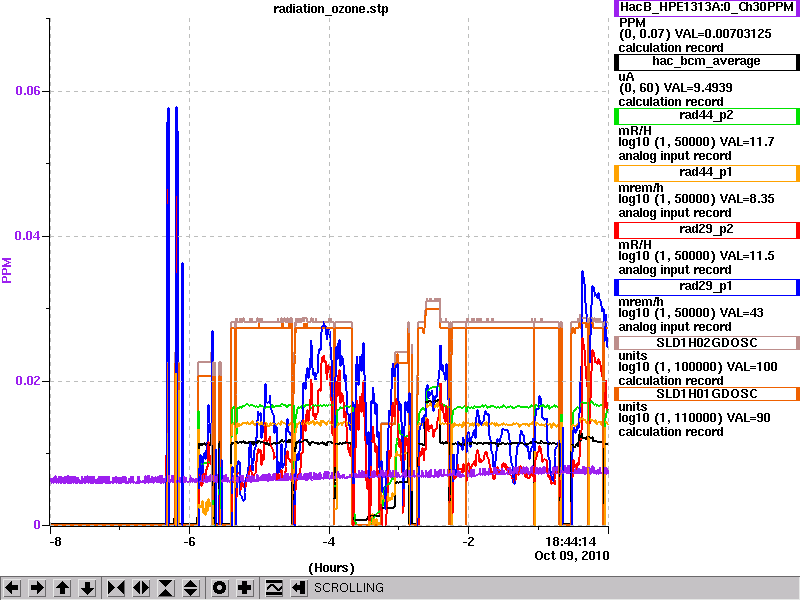This screenshot has width=800, height=600.
Task: Select the red rad29_p2 curve legend
Action: click(707, 230)
